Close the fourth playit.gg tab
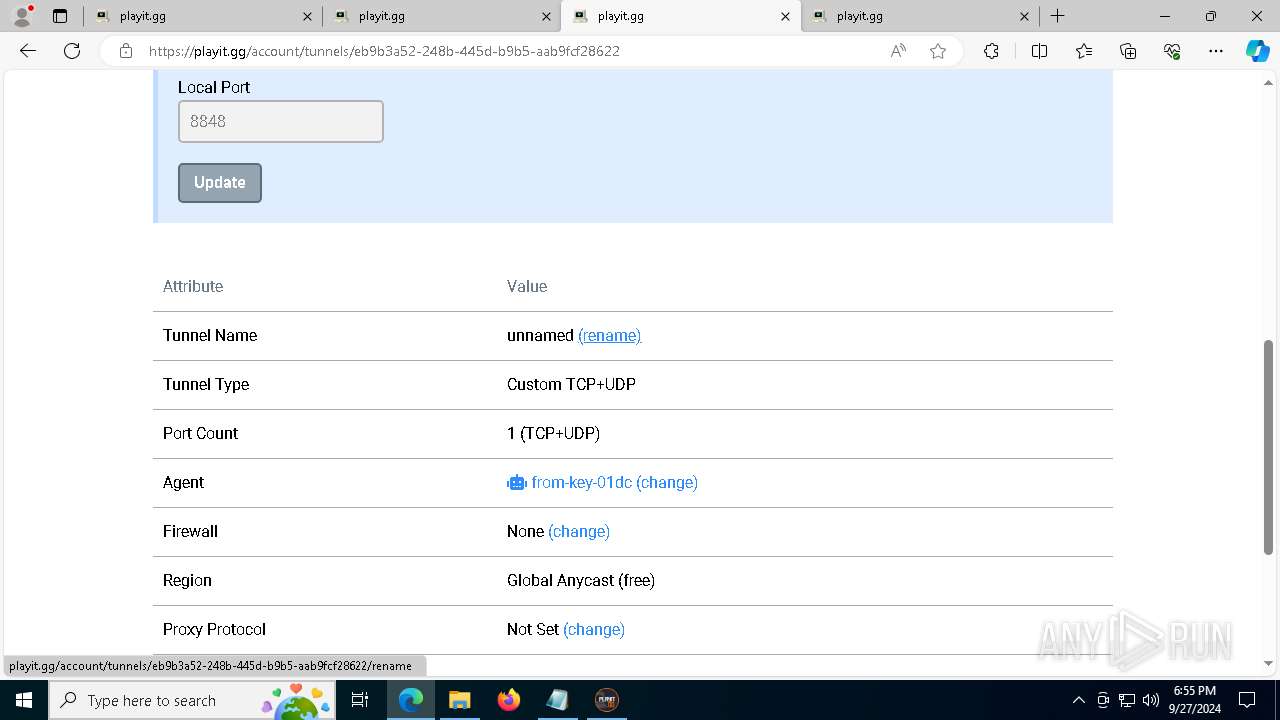Screen dimensions: 1280x720 (1024, 16)
